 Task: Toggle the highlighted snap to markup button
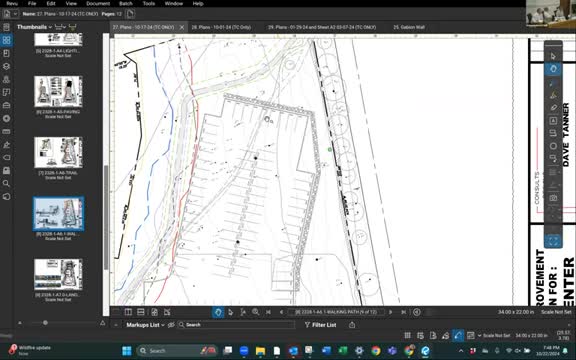pos(458,335)
